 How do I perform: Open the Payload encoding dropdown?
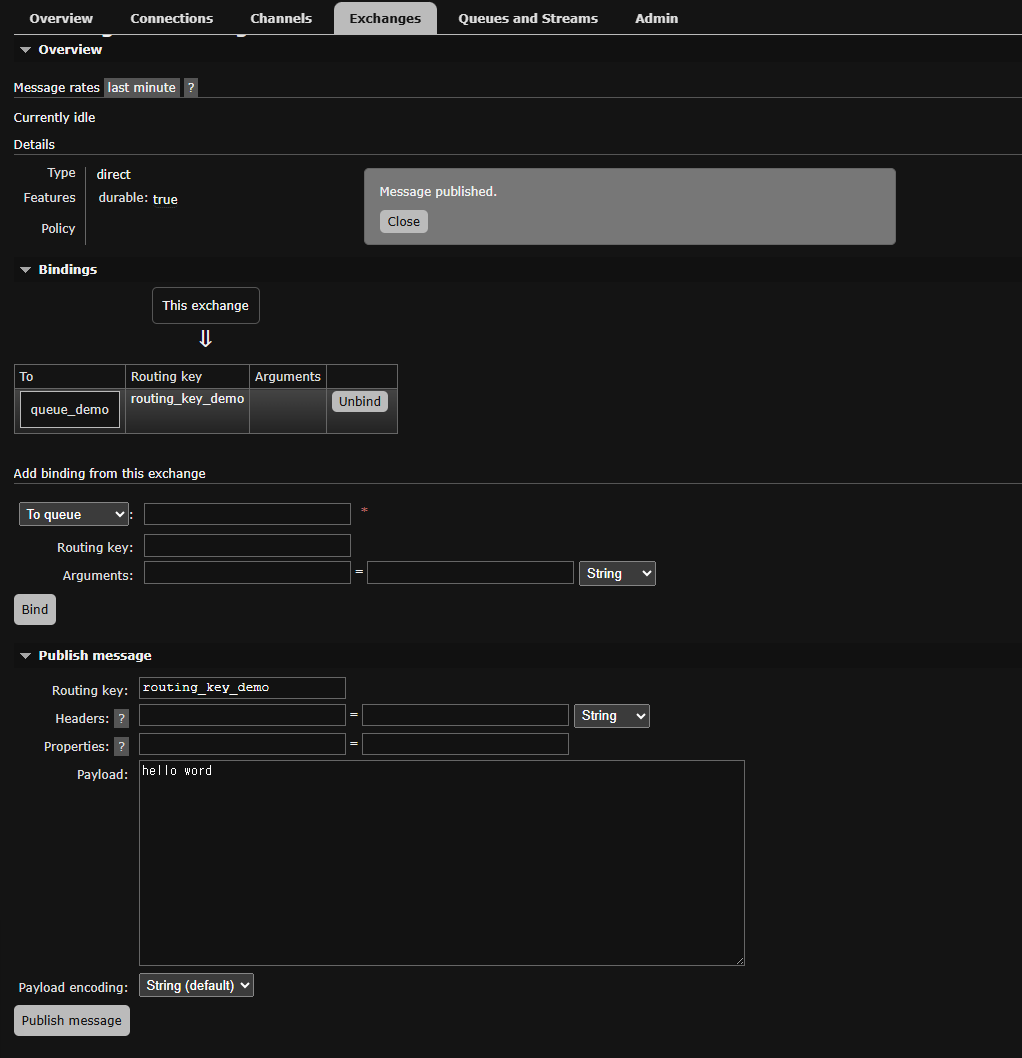tap(196, 985)
